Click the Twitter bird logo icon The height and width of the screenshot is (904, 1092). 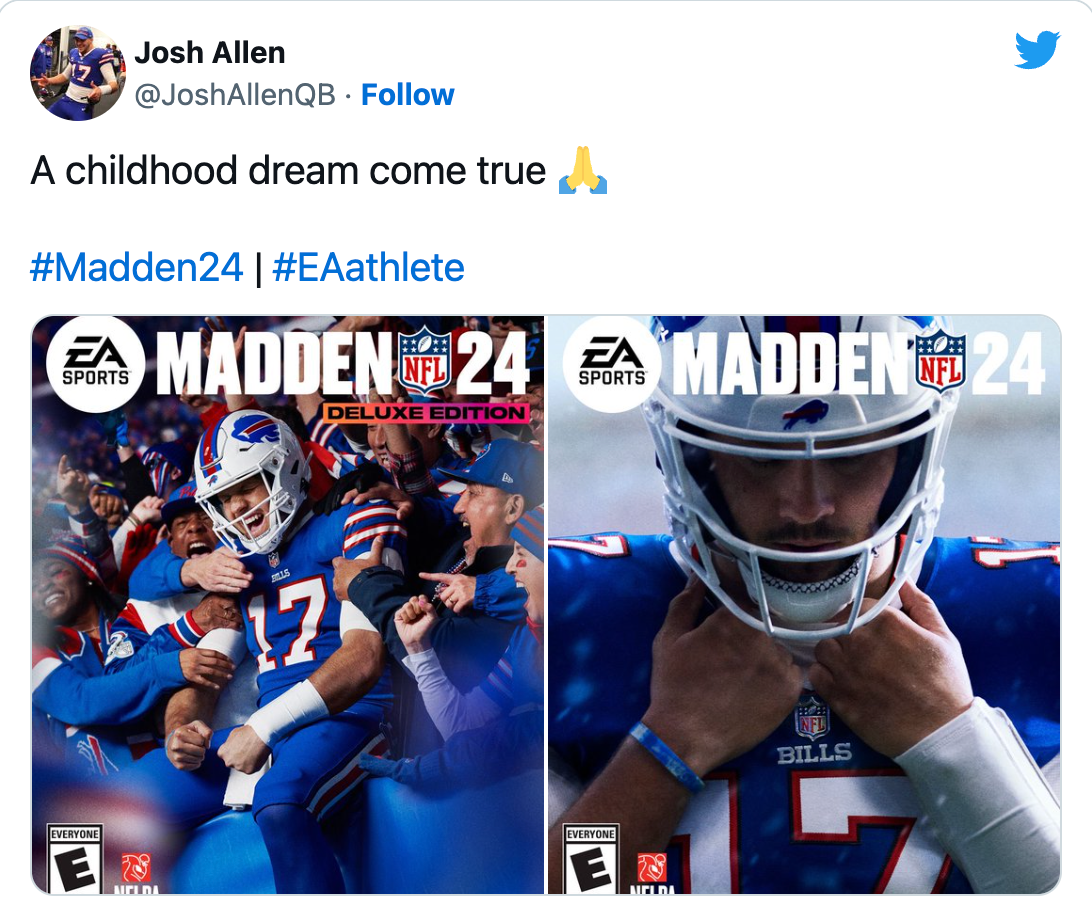(x=1037, y=49)
